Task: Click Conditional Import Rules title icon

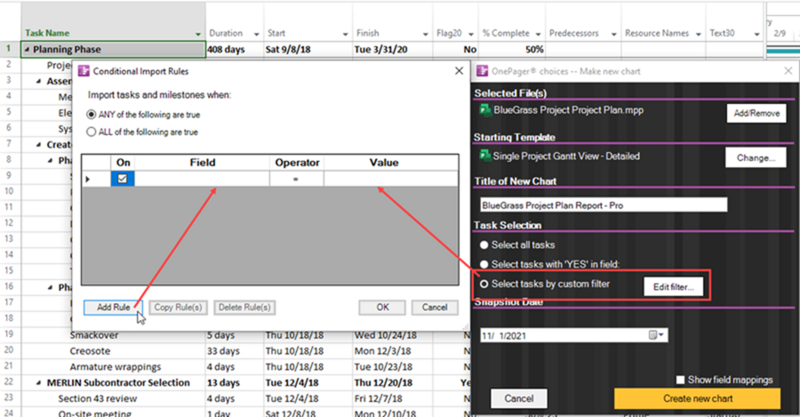Action: click(83, 71)
